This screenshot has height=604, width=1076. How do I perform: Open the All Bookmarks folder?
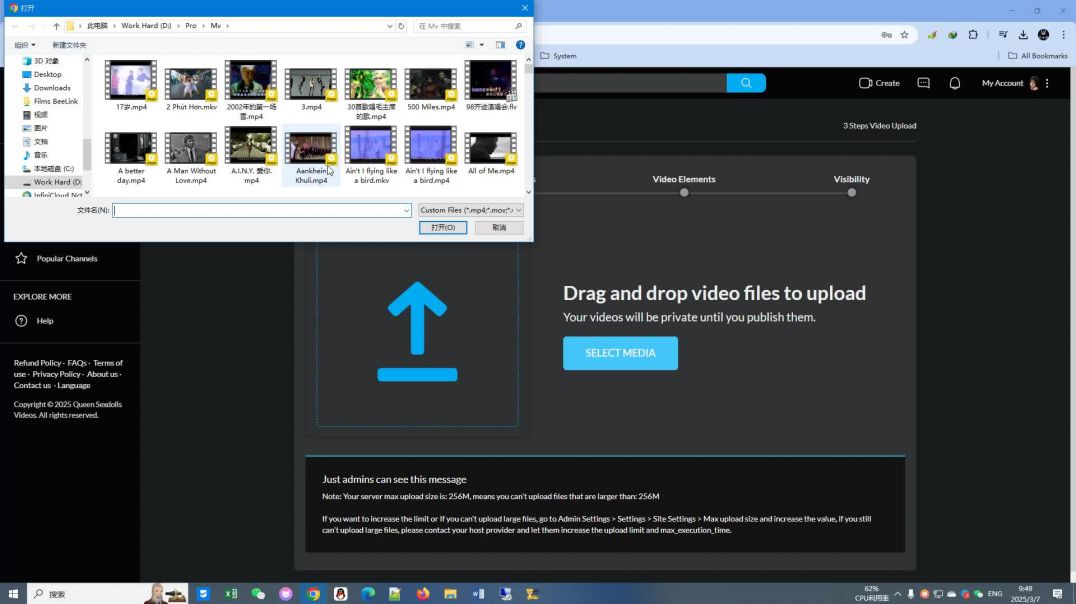pos(1038,56)
